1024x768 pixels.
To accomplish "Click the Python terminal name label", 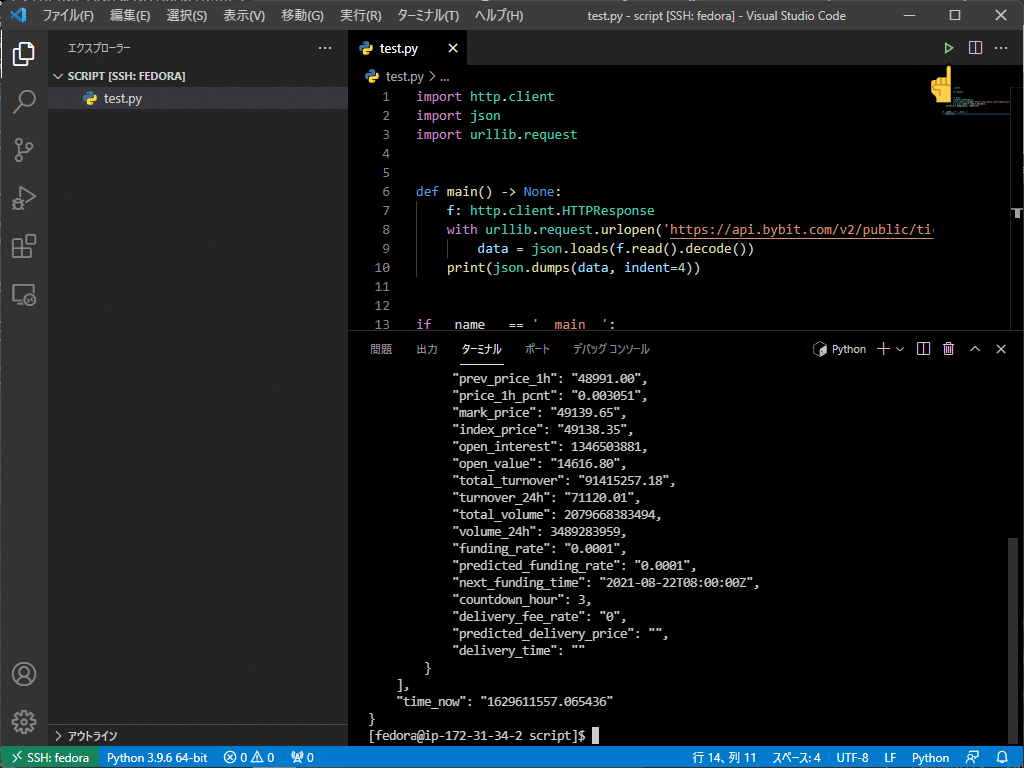I will point(848,349).
